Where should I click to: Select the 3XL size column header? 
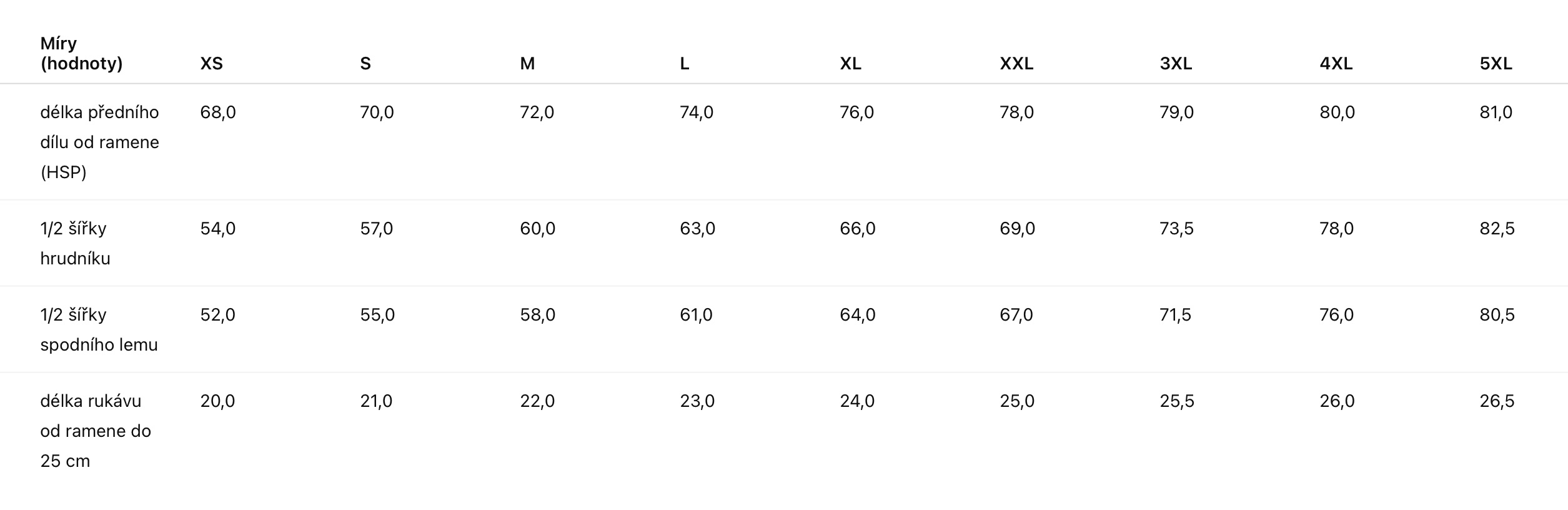tap(1176, 64)
